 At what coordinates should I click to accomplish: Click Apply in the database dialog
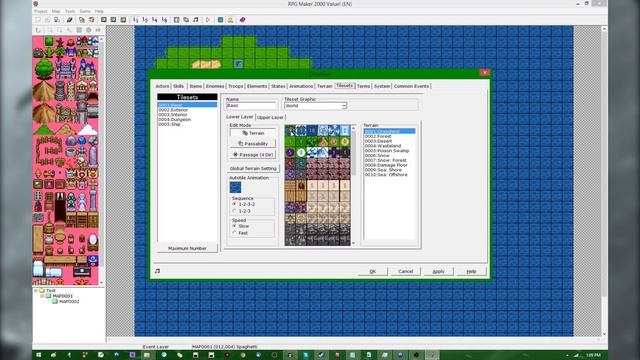[x=438, y=271]
